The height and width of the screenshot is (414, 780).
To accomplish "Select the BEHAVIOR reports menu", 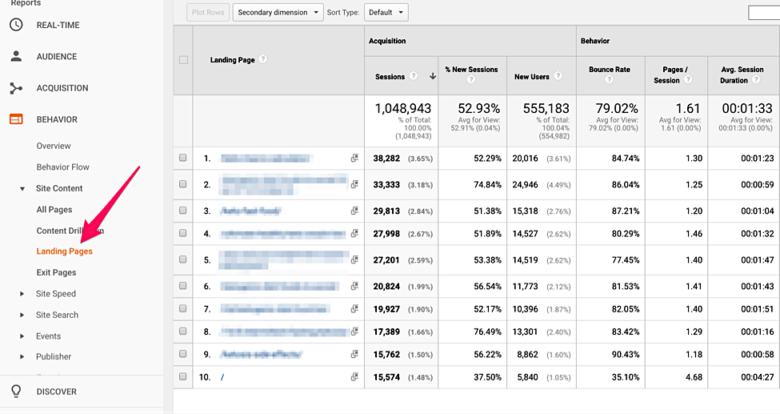I will [x=57, y=119].
